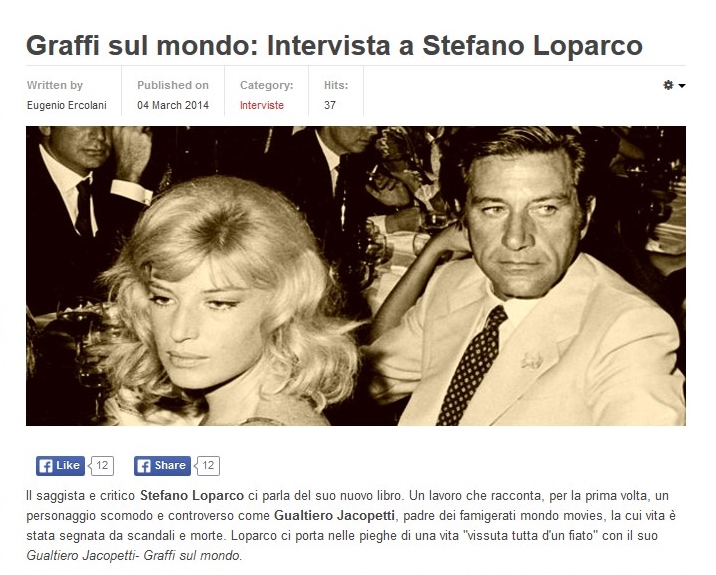Expand the dropdown arrow beside the gear
This screenshot has height=575, width=716.
[681, 85]
